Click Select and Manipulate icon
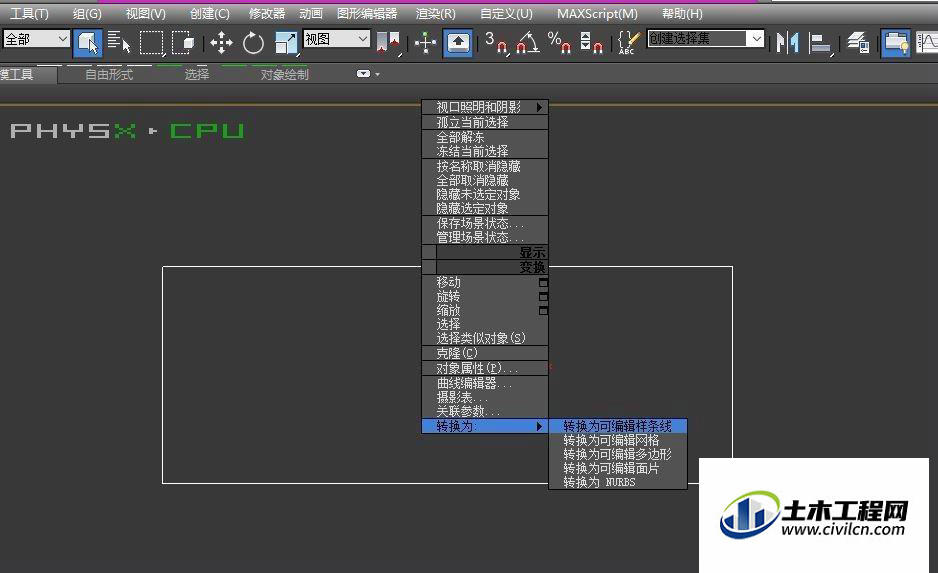 [x=425, y=43]
